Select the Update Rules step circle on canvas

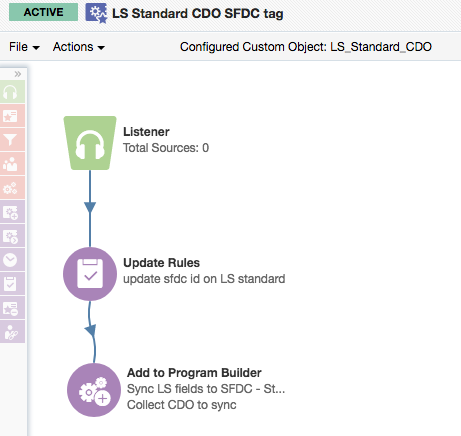[90, 274]
